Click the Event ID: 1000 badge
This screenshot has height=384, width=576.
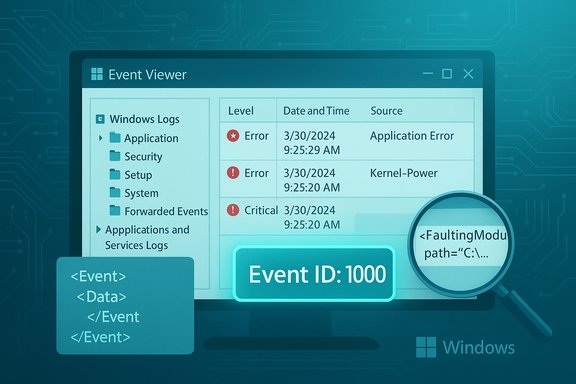(314, 274)
